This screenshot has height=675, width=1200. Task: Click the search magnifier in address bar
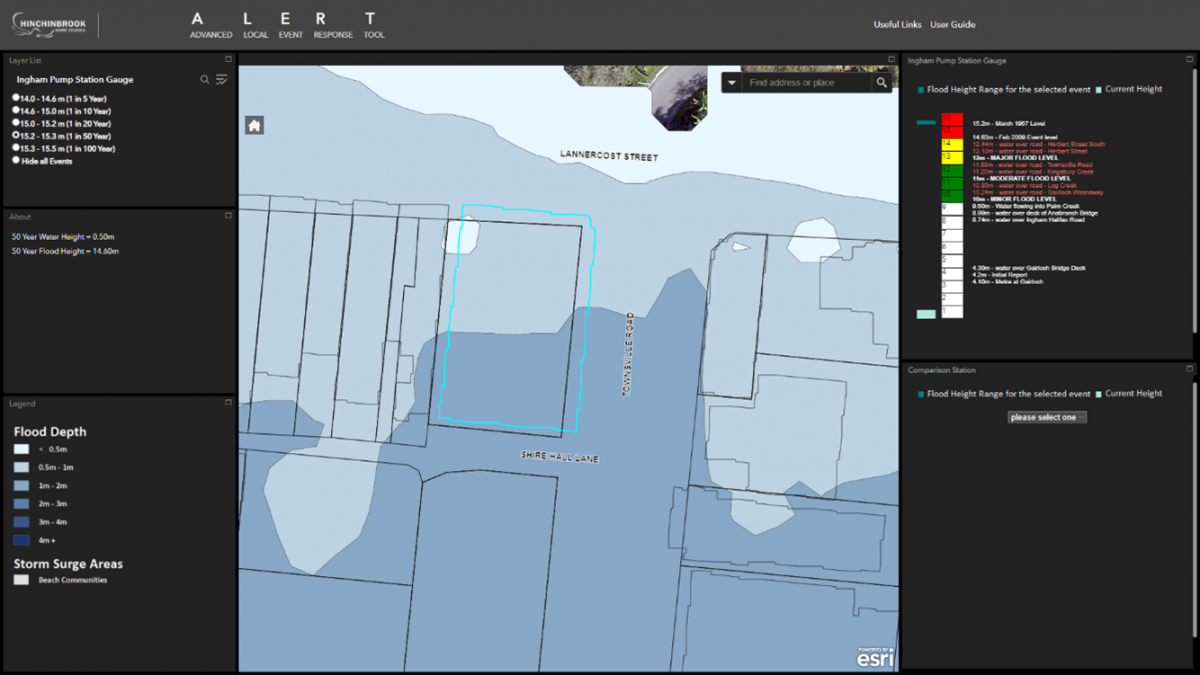[x=881, y=83]
